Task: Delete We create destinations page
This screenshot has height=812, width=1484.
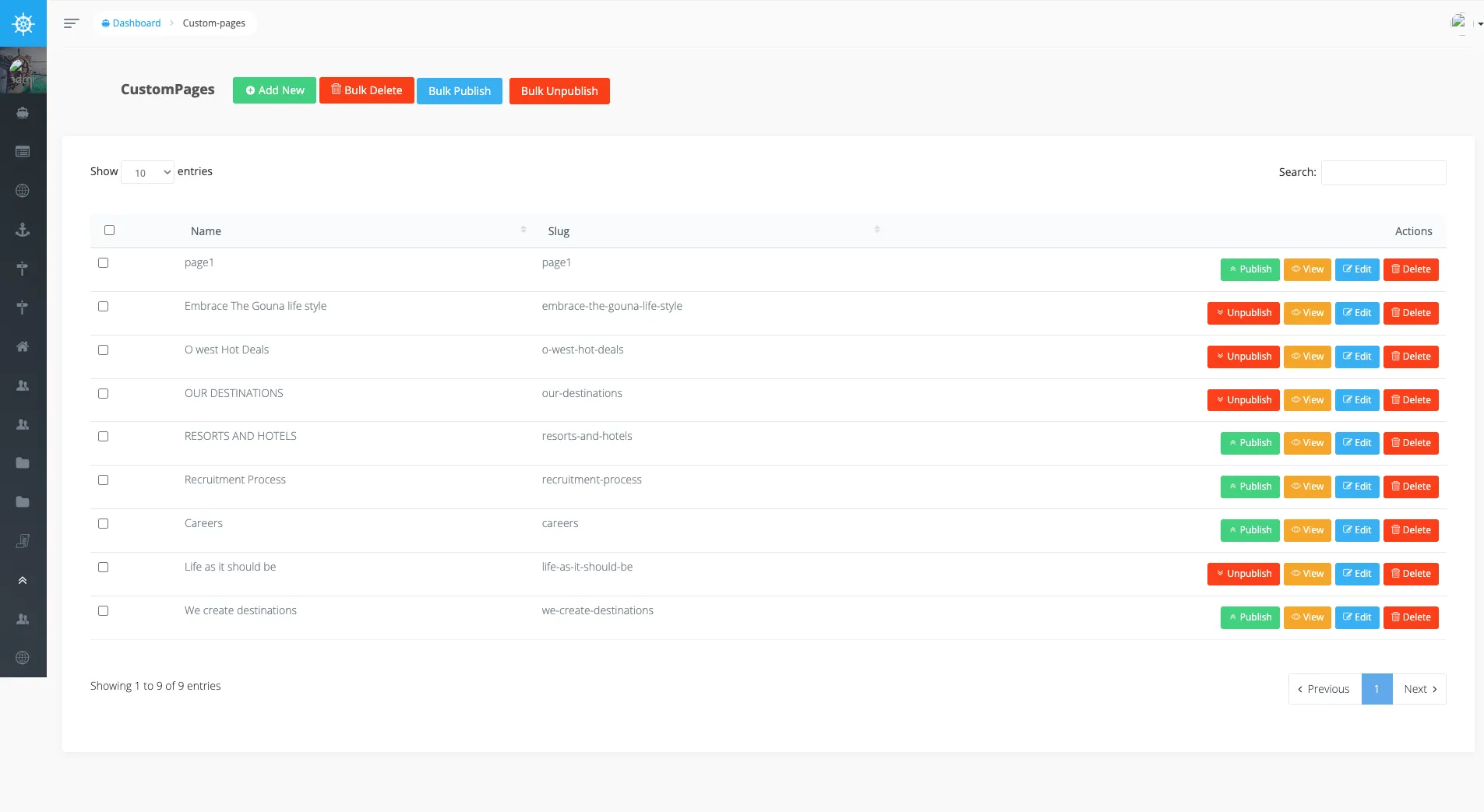Action: [1411, 617]
